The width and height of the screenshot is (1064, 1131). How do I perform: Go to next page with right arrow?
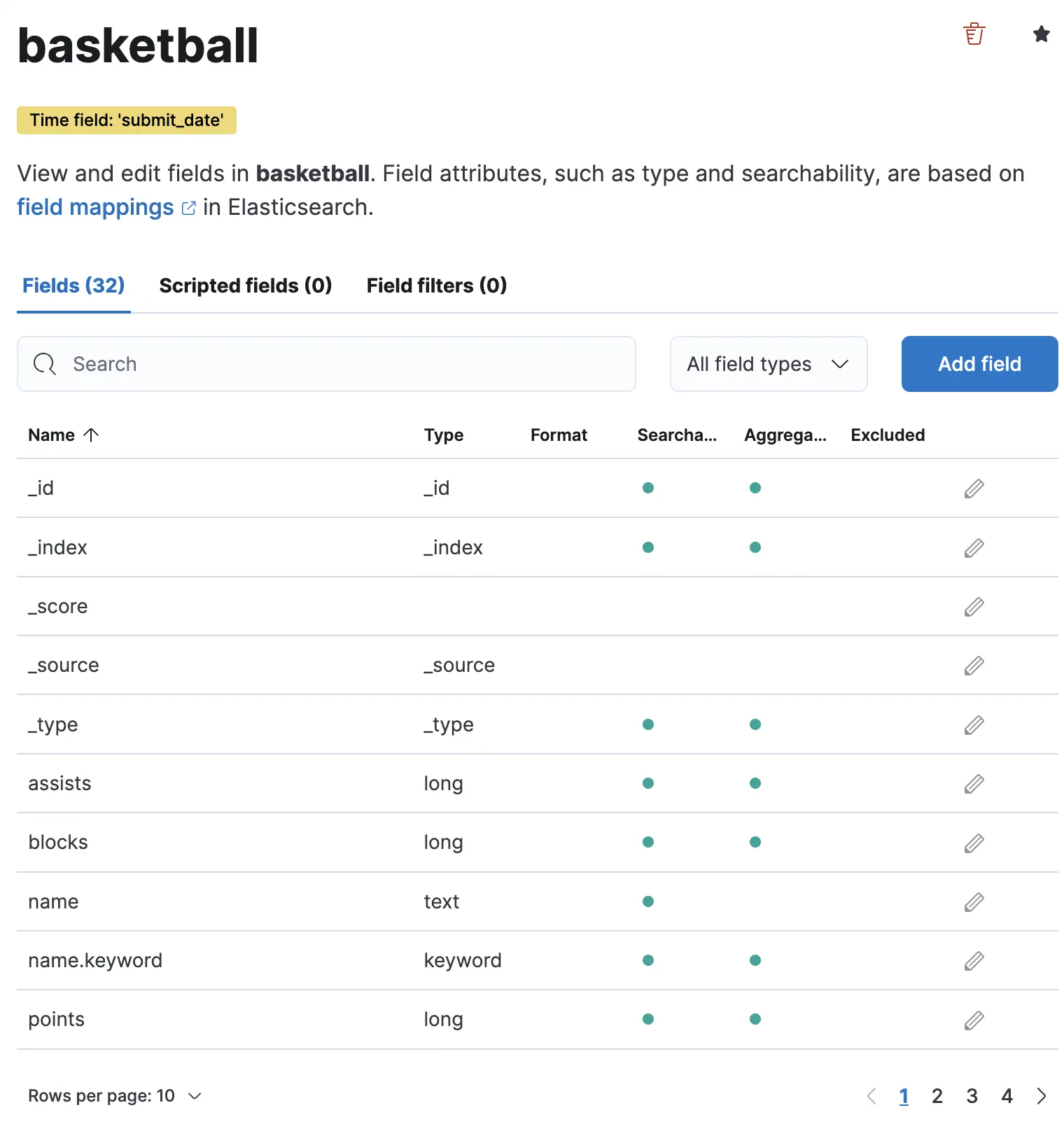coord(1041,1096)
